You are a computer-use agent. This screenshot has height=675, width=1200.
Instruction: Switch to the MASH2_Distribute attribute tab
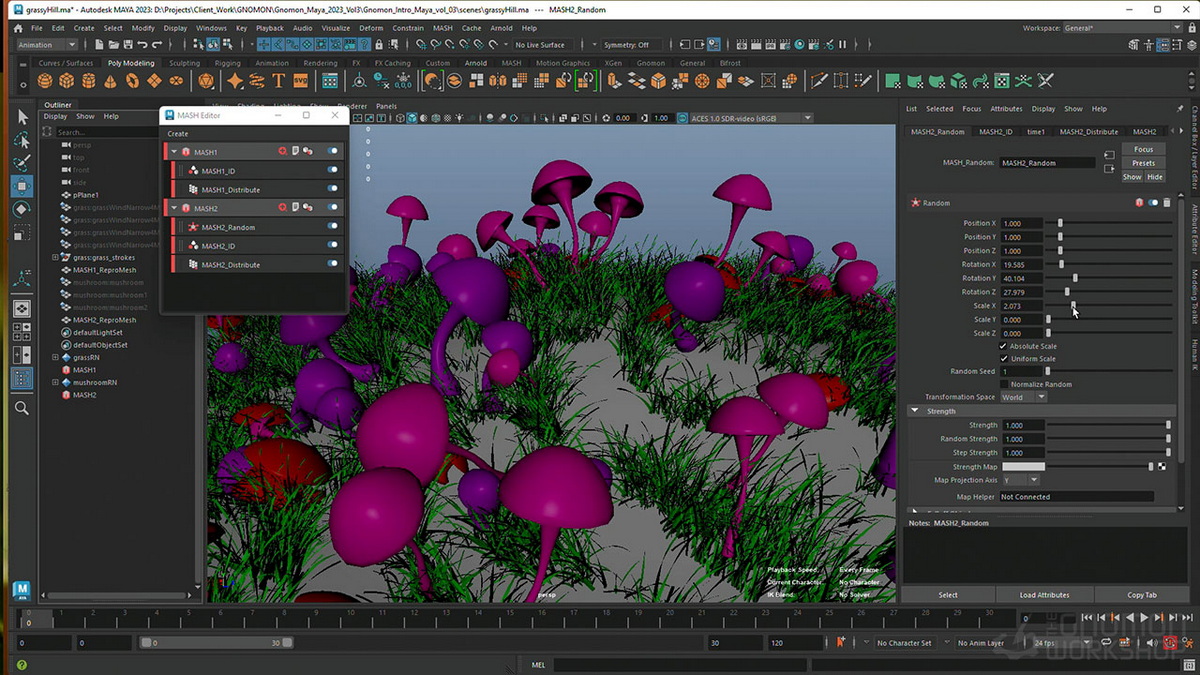(x=1088, y=131)
